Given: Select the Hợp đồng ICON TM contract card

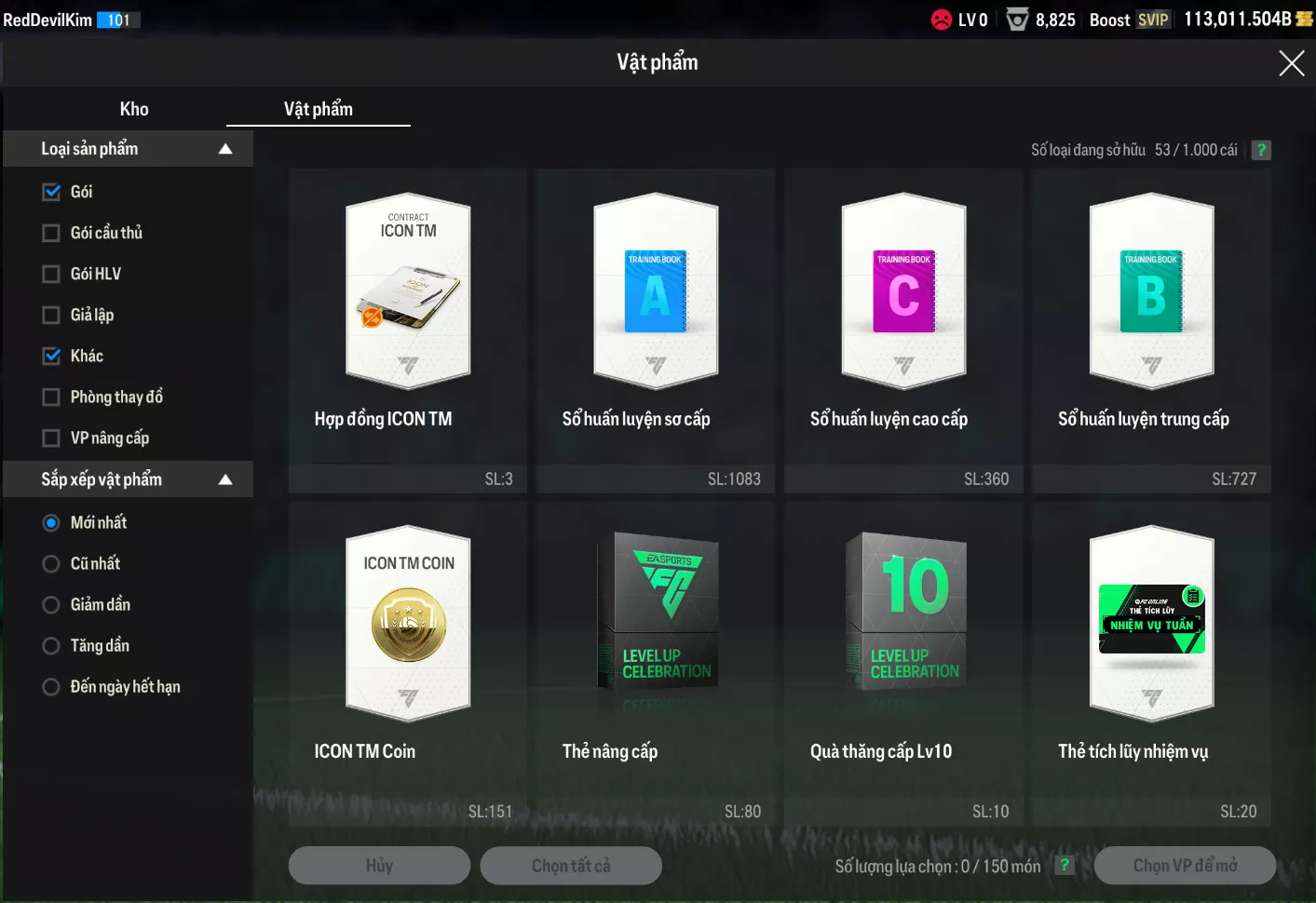Looking at the screenshot, I should point(408,292).
